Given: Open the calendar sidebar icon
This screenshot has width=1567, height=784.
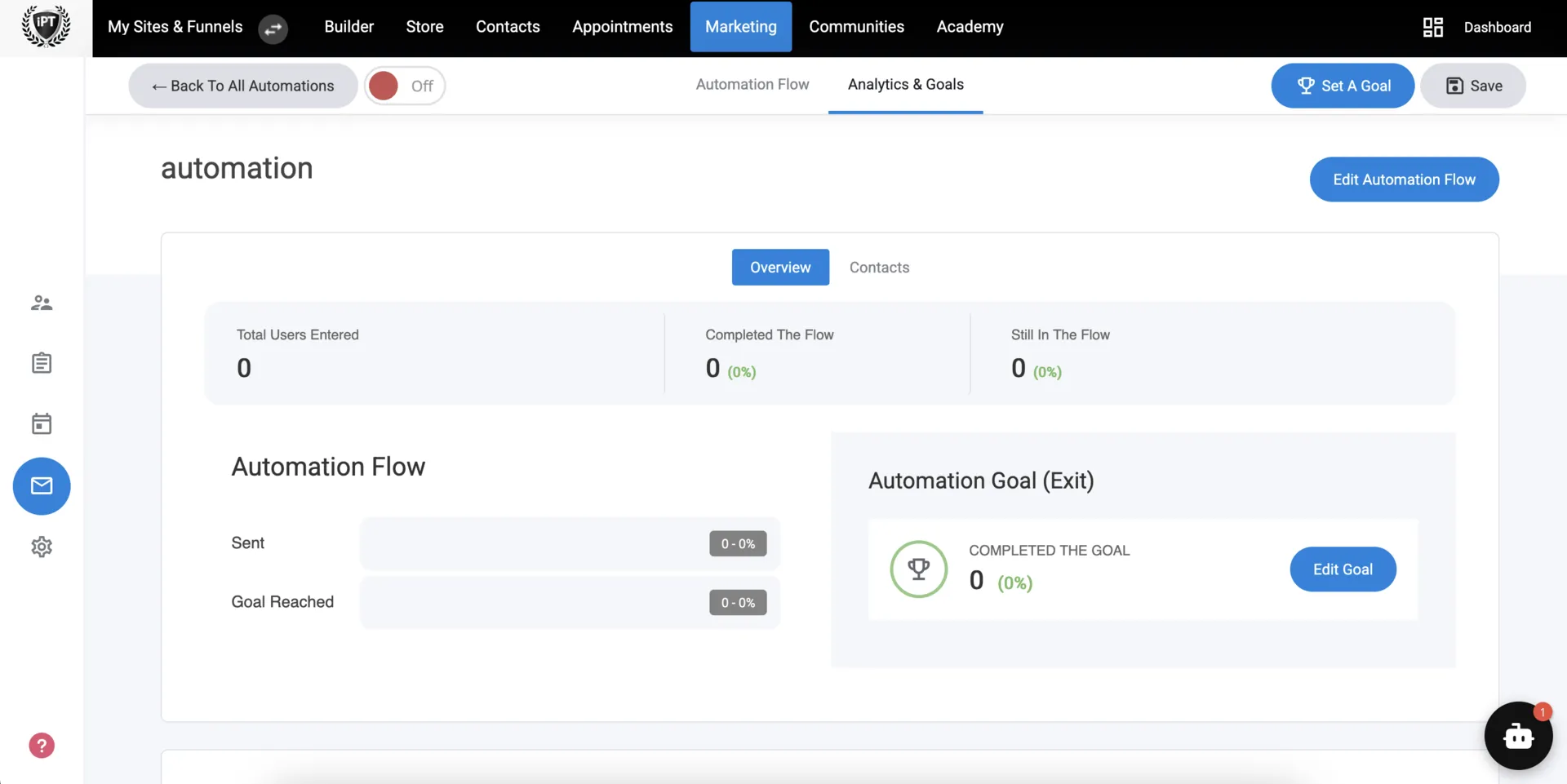Looking at the screenshot, I should (42, 423).
